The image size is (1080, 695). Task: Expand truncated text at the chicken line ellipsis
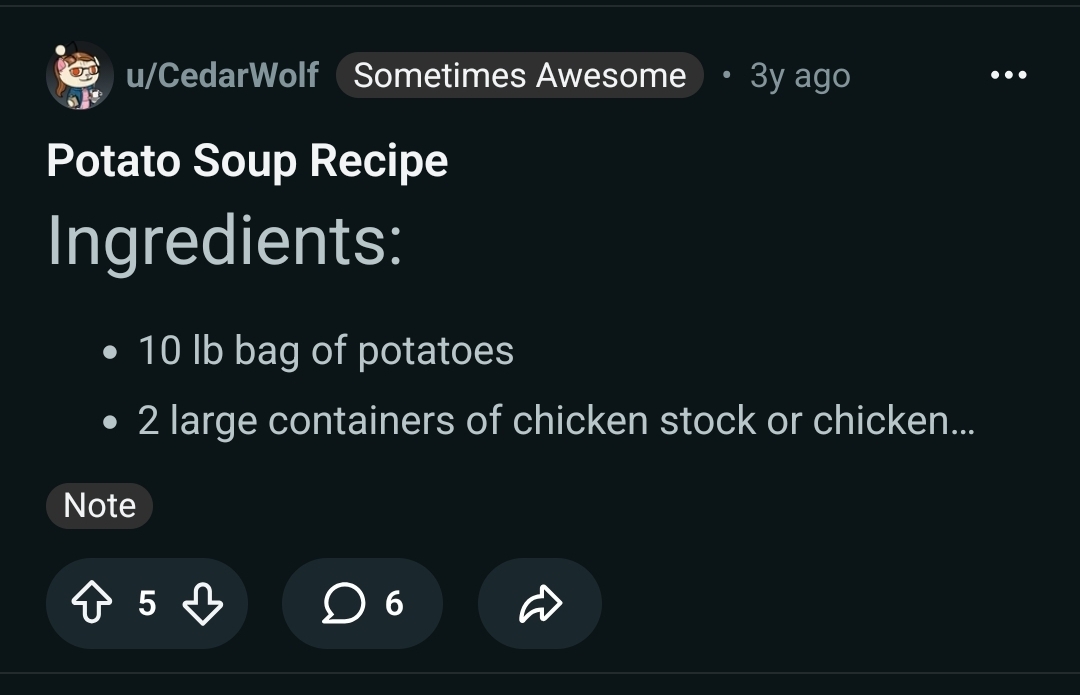click(961, 424)
